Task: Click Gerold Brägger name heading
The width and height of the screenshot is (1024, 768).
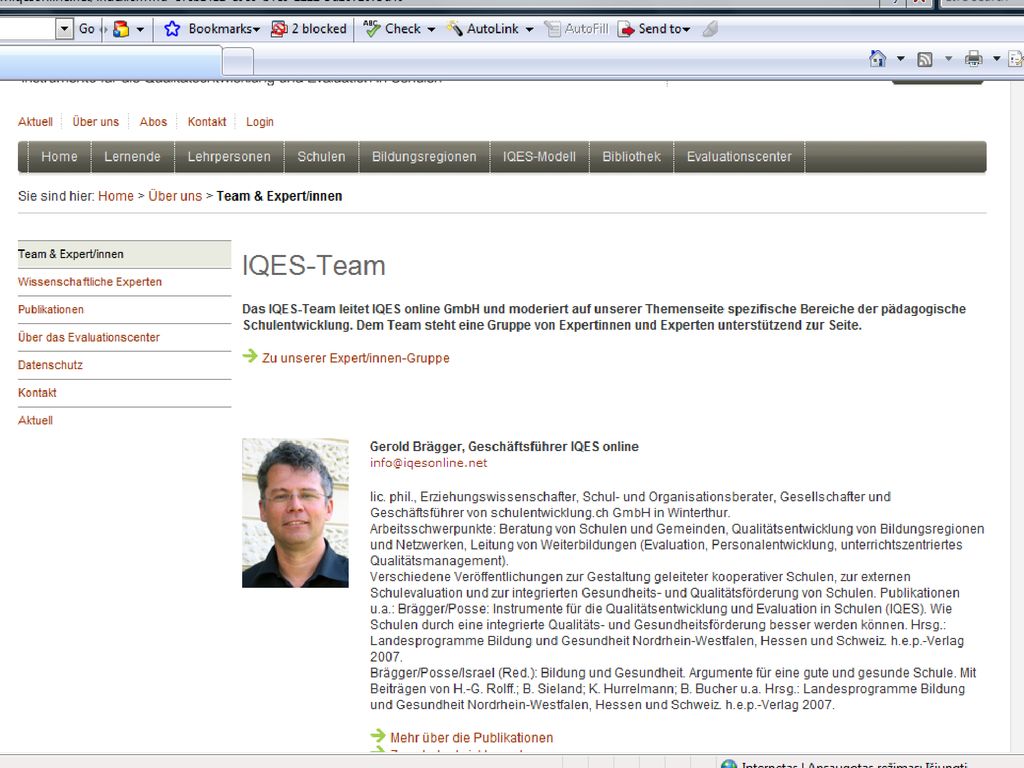Action: [x=504, y=447]
